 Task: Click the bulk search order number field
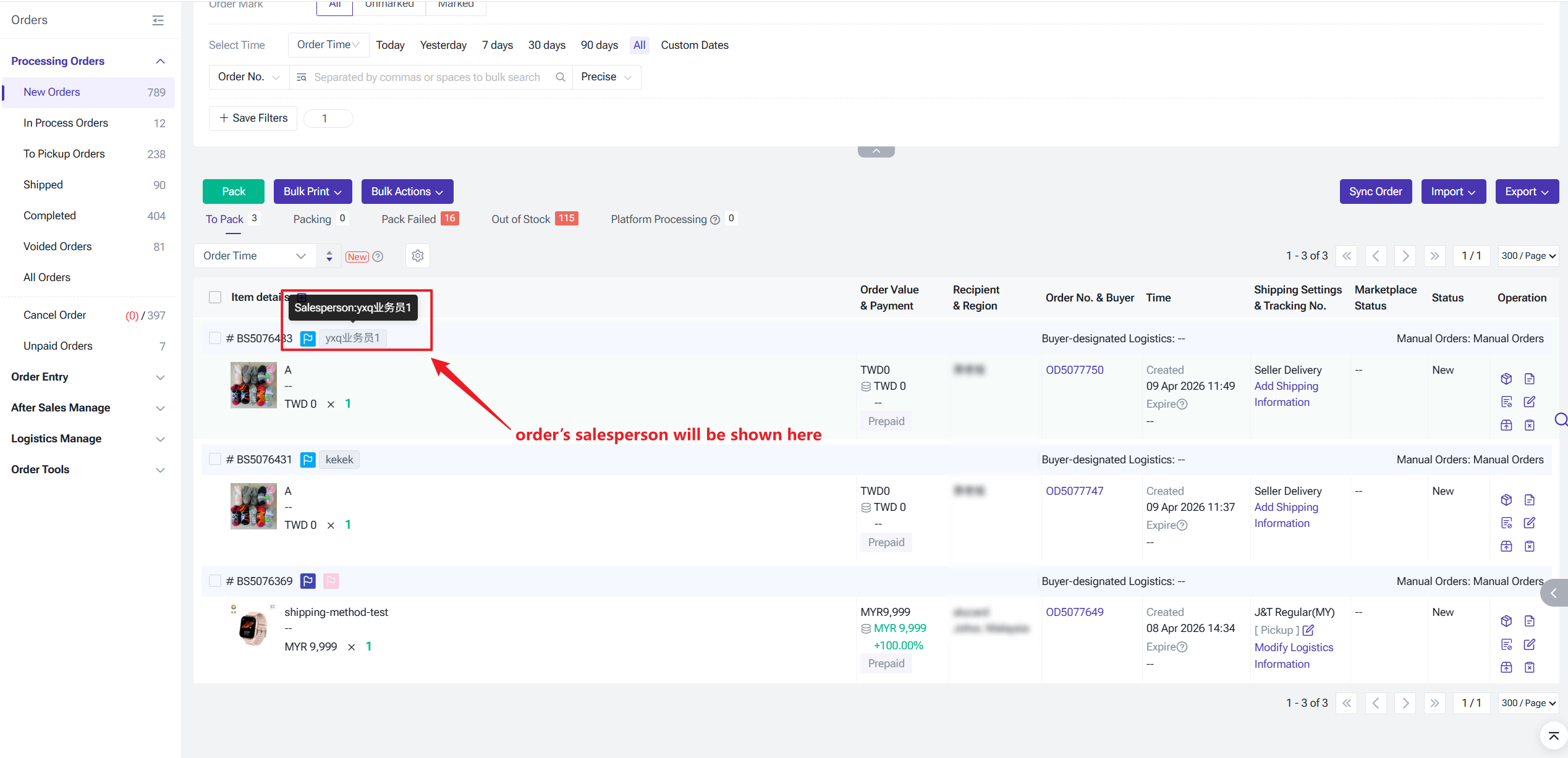point(426,77)
